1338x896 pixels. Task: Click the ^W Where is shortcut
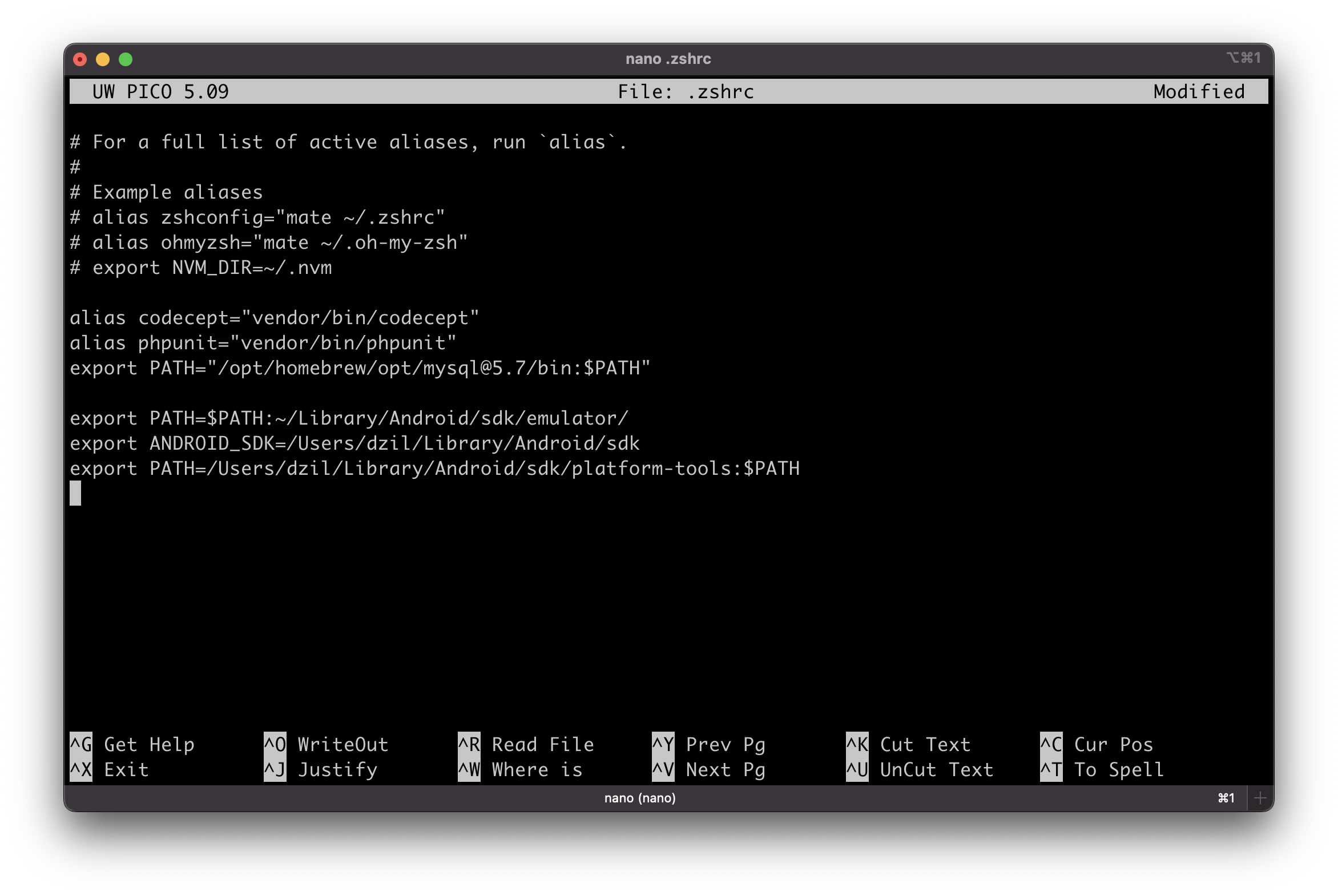click(x=519, y=769)
